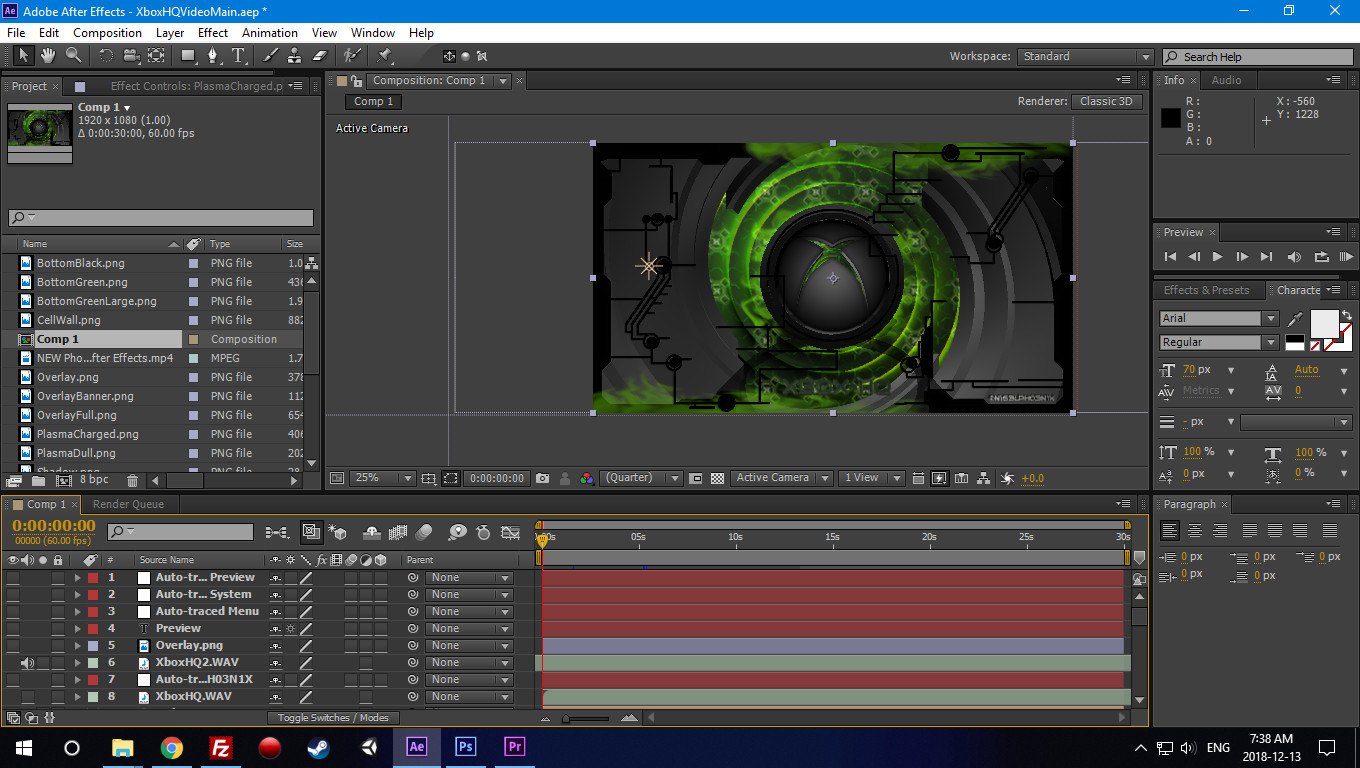Open After Effects taskbar icon
The image size is (1360, 768).
click(417, 747)
